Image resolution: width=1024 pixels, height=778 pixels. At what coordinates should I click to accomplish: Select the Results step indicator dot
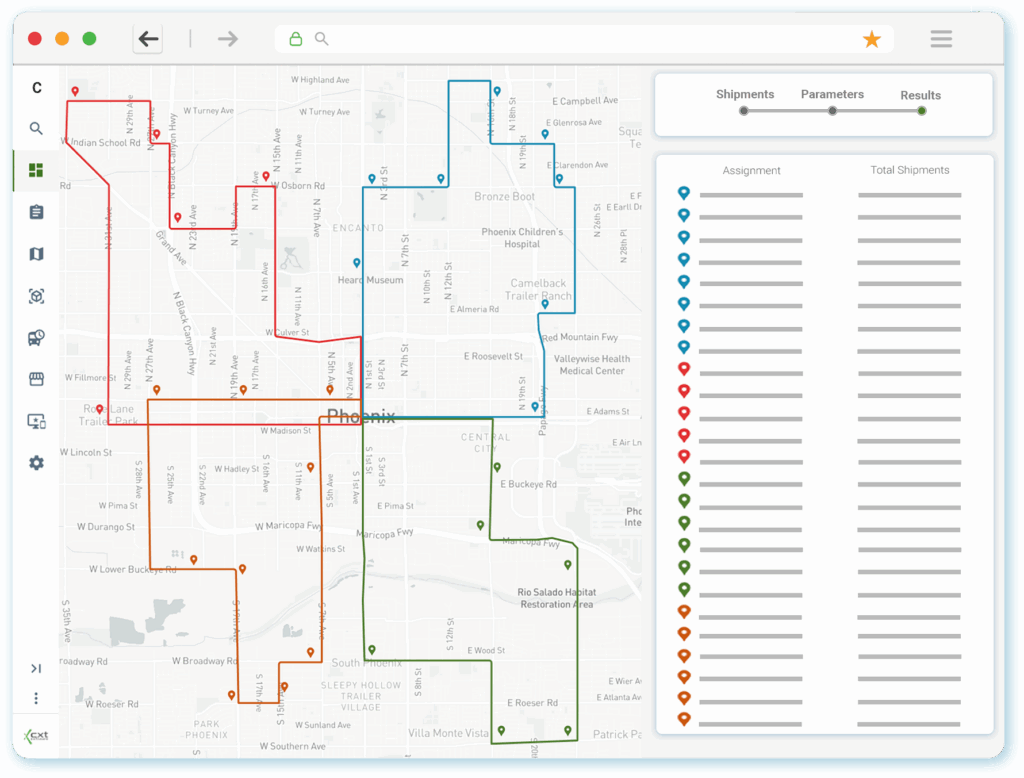[920, 111]
